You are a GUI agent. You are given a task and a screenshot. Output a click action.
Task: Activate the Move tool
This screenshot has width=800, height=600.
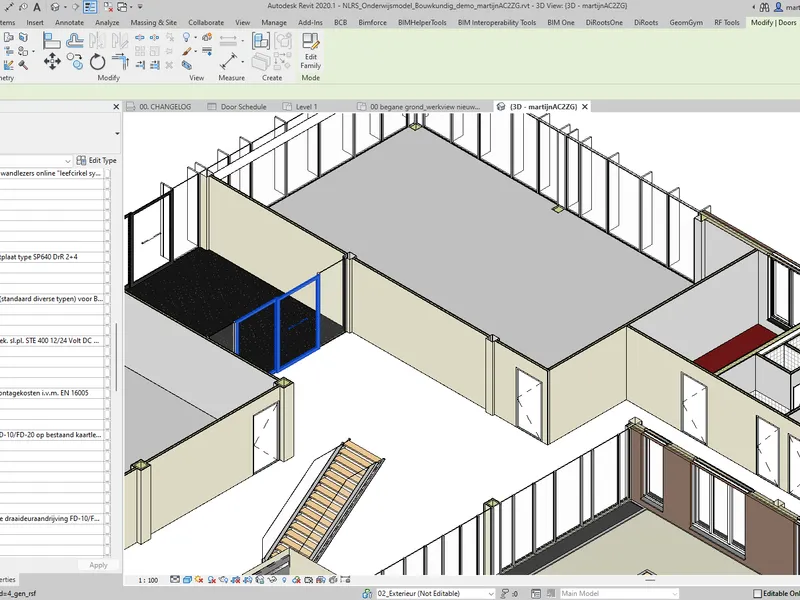tap(52, 62)
